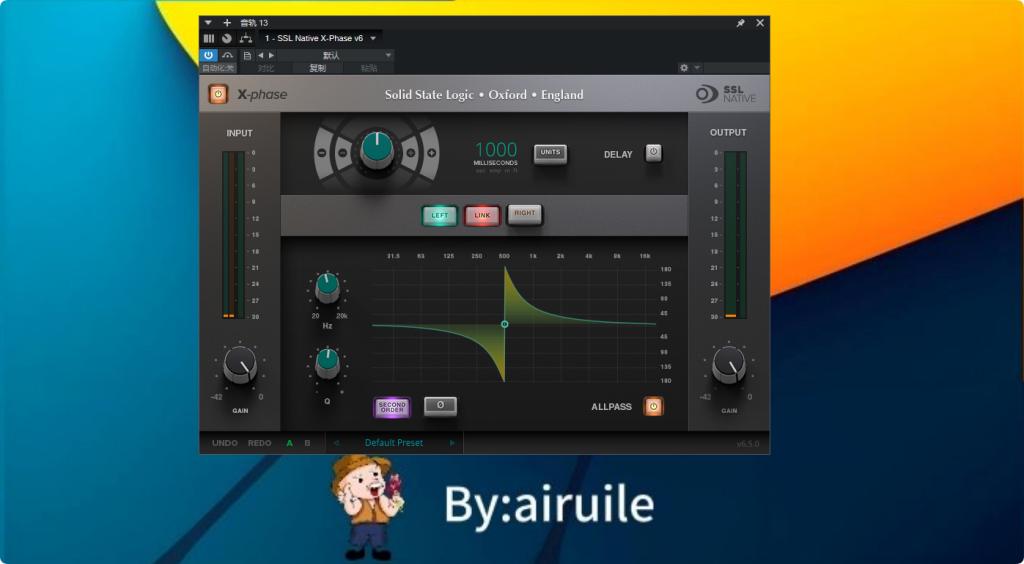
Task: Click the INPUT level meter
Action: click(x=233, y=235)
